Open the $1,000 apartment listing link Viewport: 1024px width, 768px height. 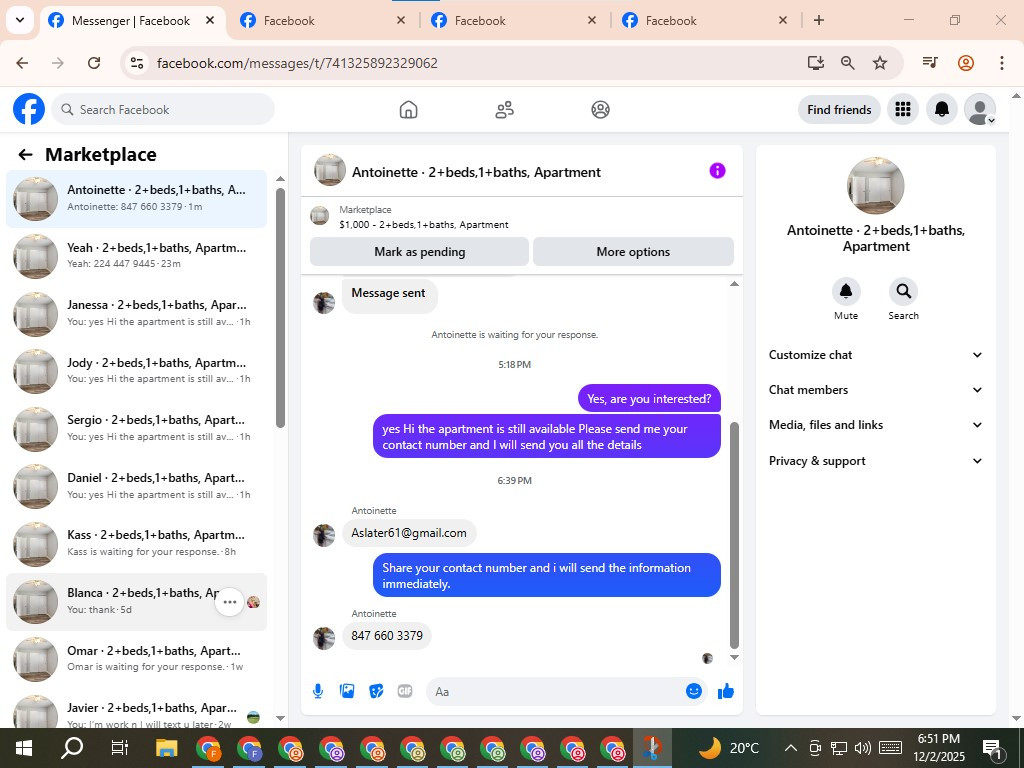[x=424, y=225]
